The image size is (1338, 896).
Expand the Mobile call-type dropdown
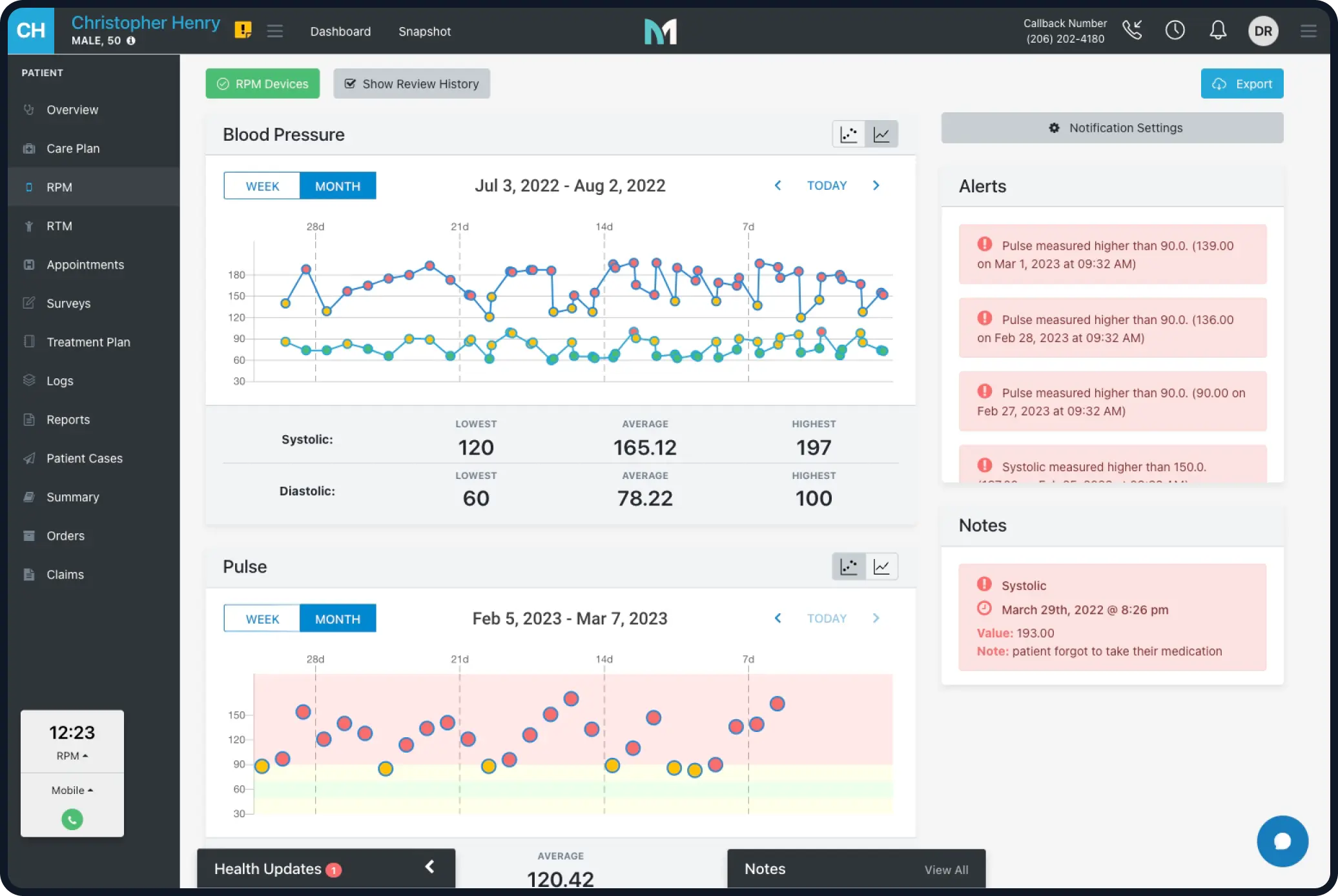click(x=72, y=790)
